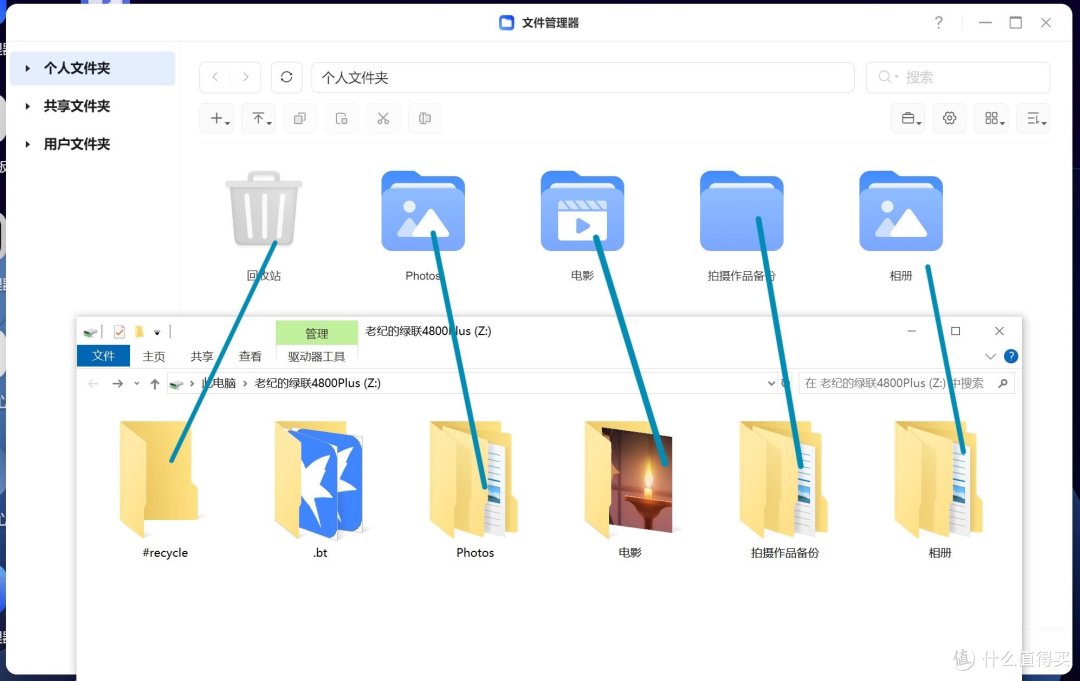Expand the Explorer address bar history dropdown
The width and height of the screenshot is (1080, 681).
pyautogui.click(x=771, y=384)
